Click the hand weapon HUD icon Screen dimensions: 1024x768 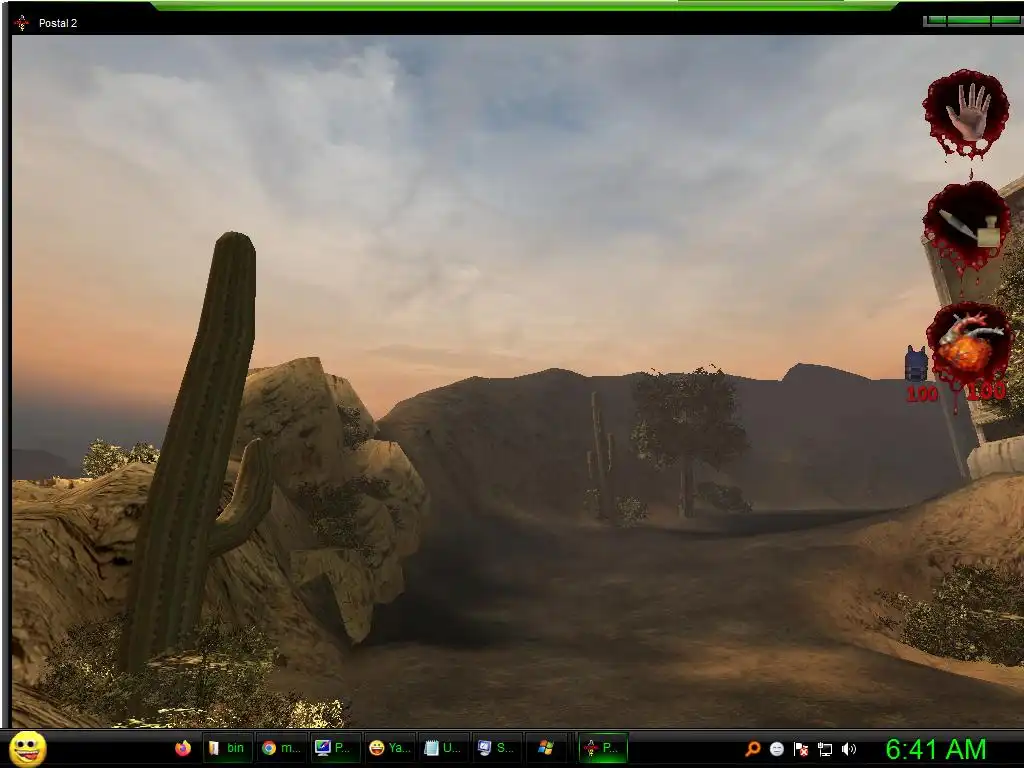click(966, 114)
